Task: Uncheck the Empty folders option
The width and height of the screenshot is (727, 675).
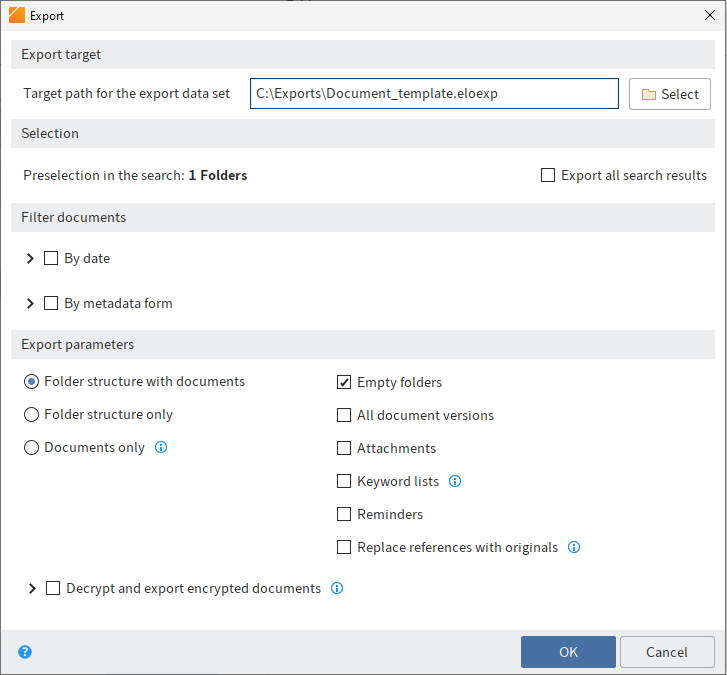Action: coord(344,382)
